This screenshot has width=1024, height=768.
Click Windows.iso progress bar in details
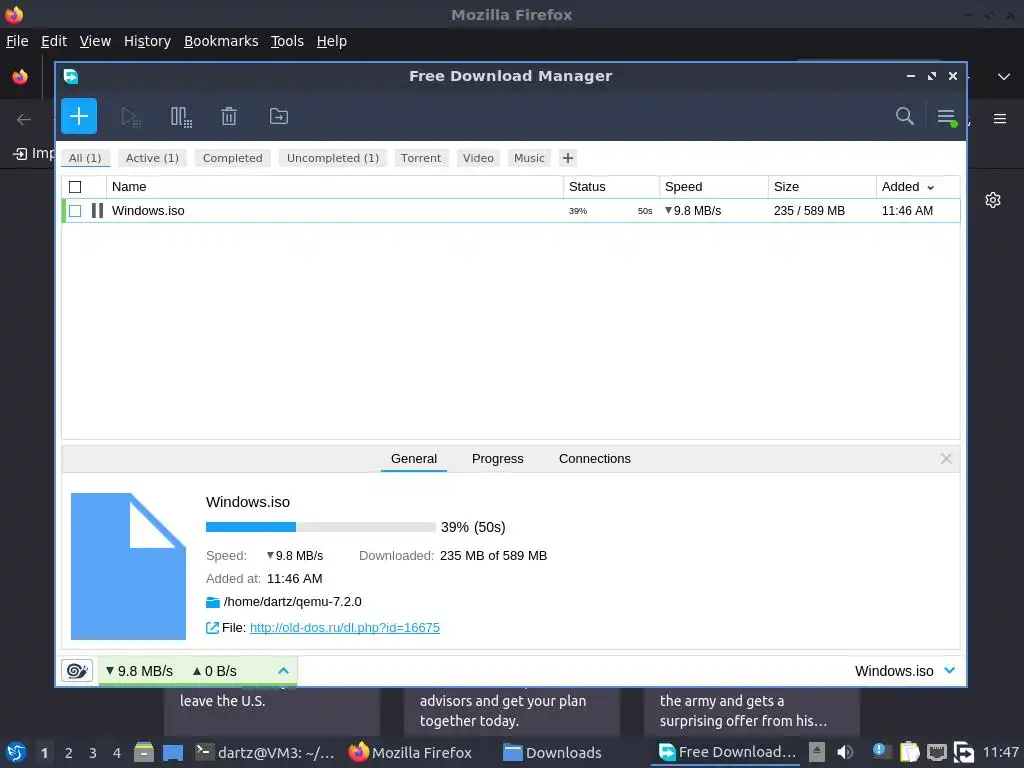(x=321, y=527)
